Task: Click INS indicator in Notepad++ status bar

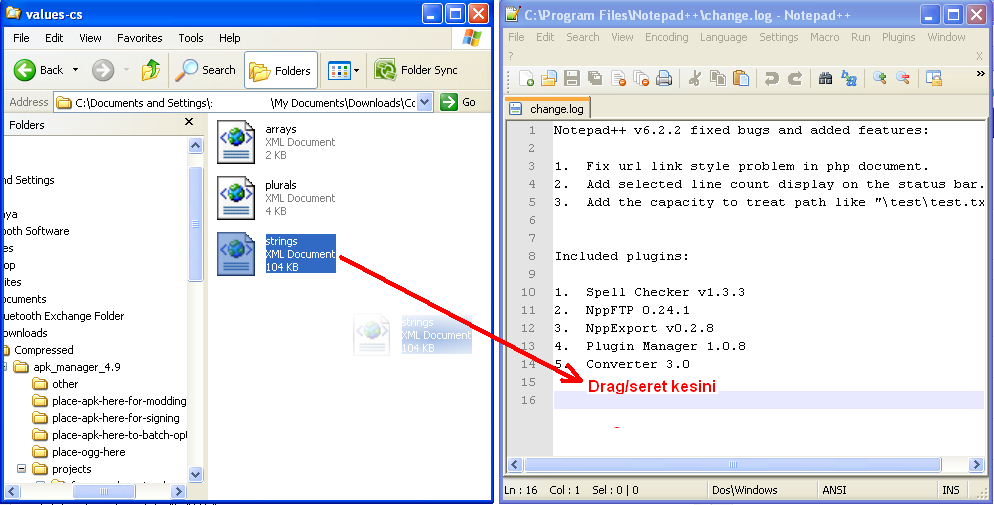Action: click(x=950, y=490)
